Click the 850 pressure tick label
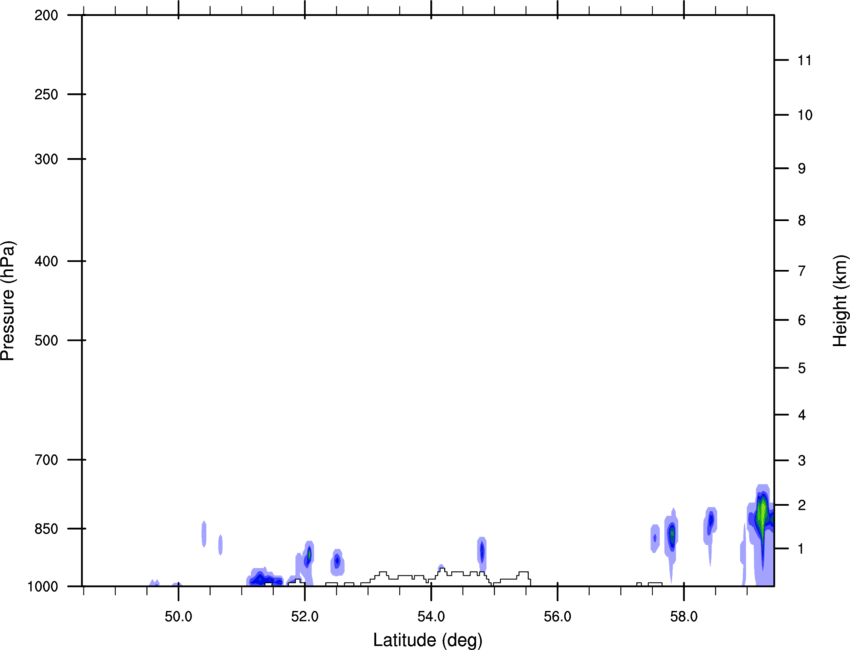Viewport: 850px width, 650px height. [x=46, y=529]
